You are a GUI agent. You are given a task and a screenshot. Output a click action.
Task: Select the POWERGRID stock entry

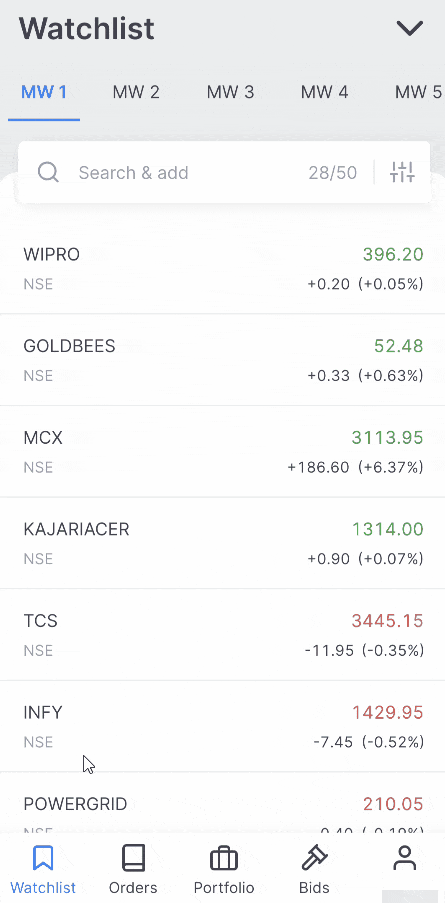tap(222, 803)
